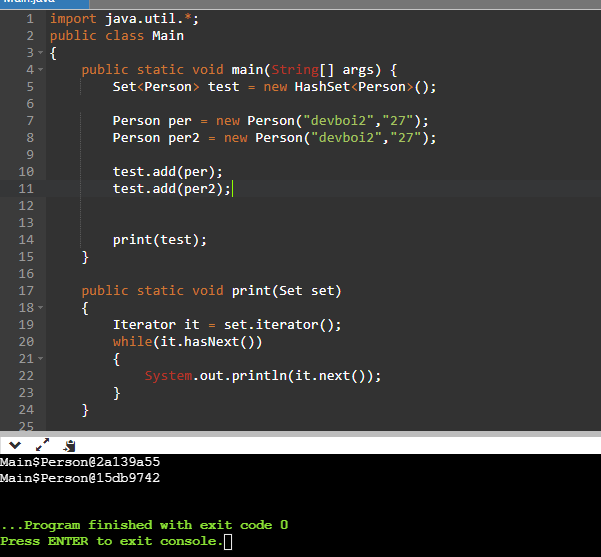Click 'print(test);' on line 14
601x557 pixels.
click(160, 240)
